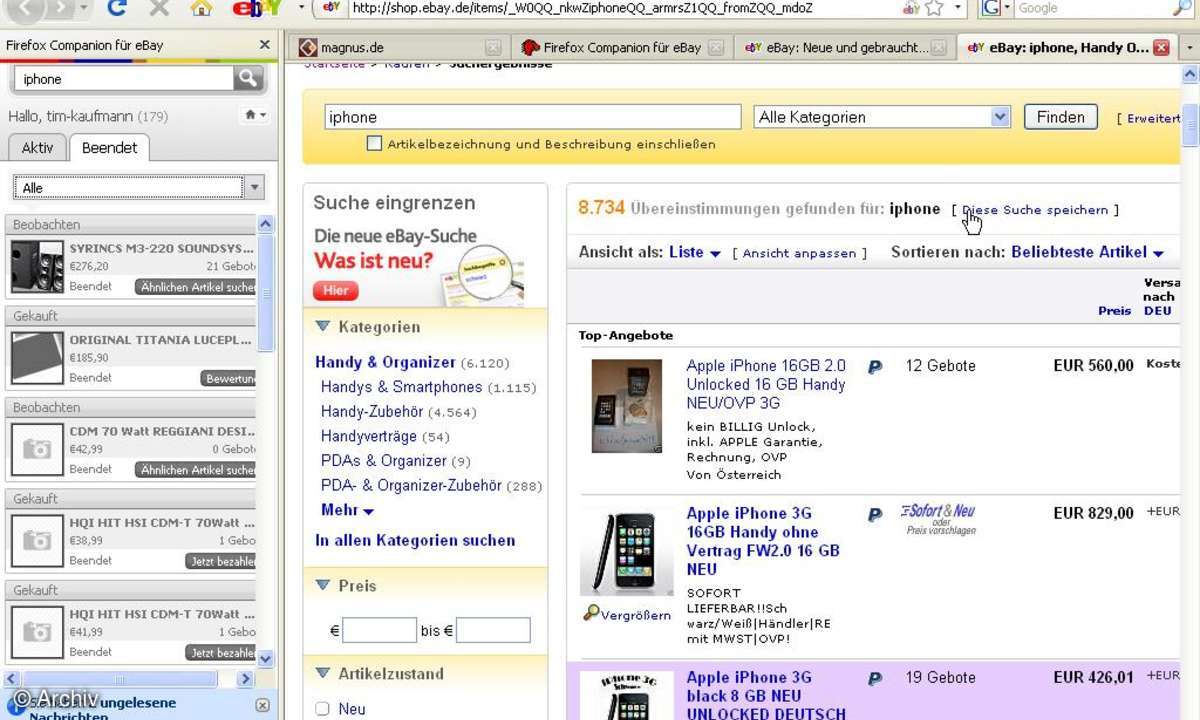Open the Apple iPhone 3G 16GB thumbnail
Screen dimensions: 1200x720
click(x=626, y=552)
